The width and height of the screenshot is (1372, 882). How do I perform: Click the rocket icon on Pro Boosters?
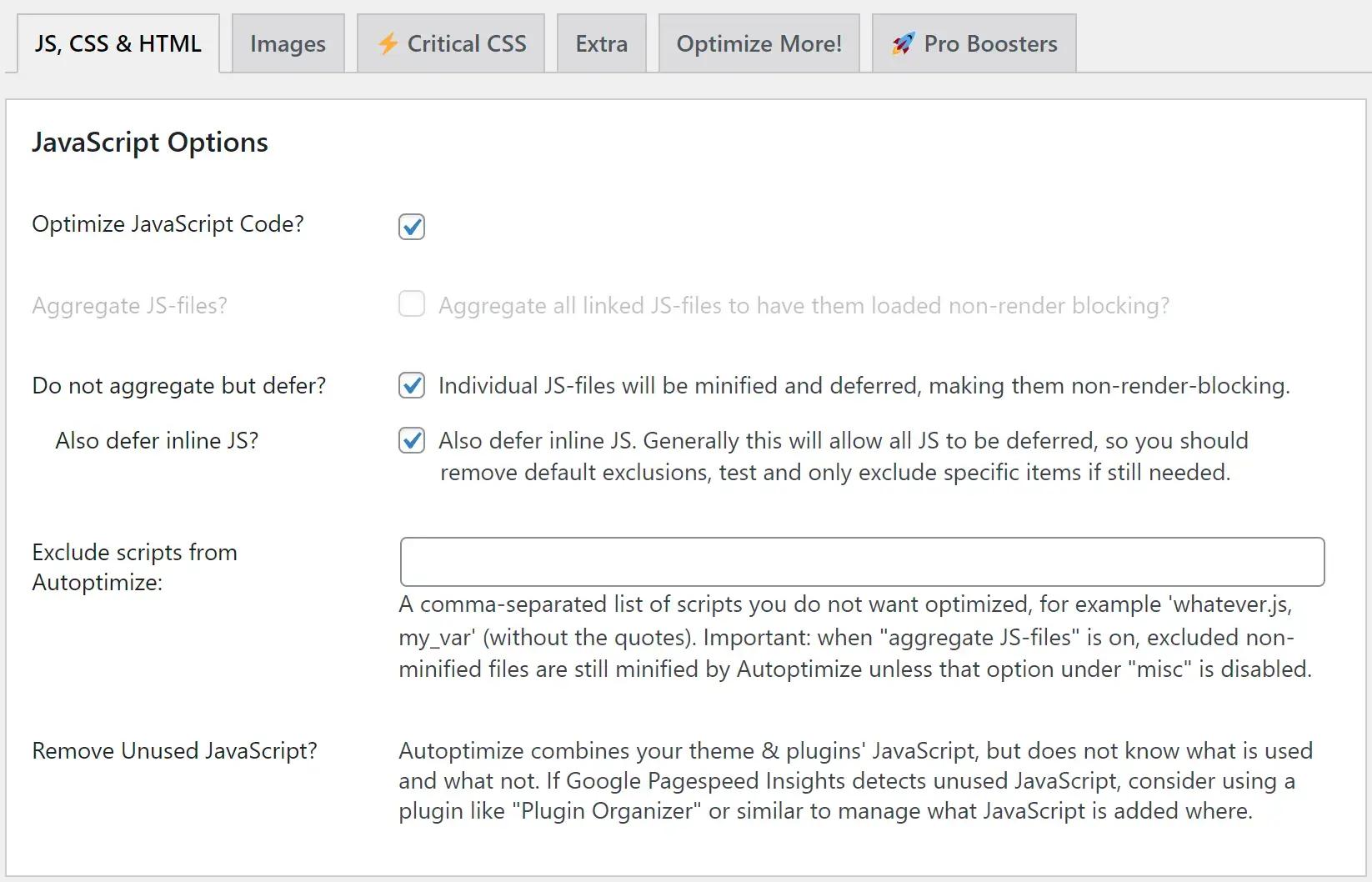click(903, 43)
